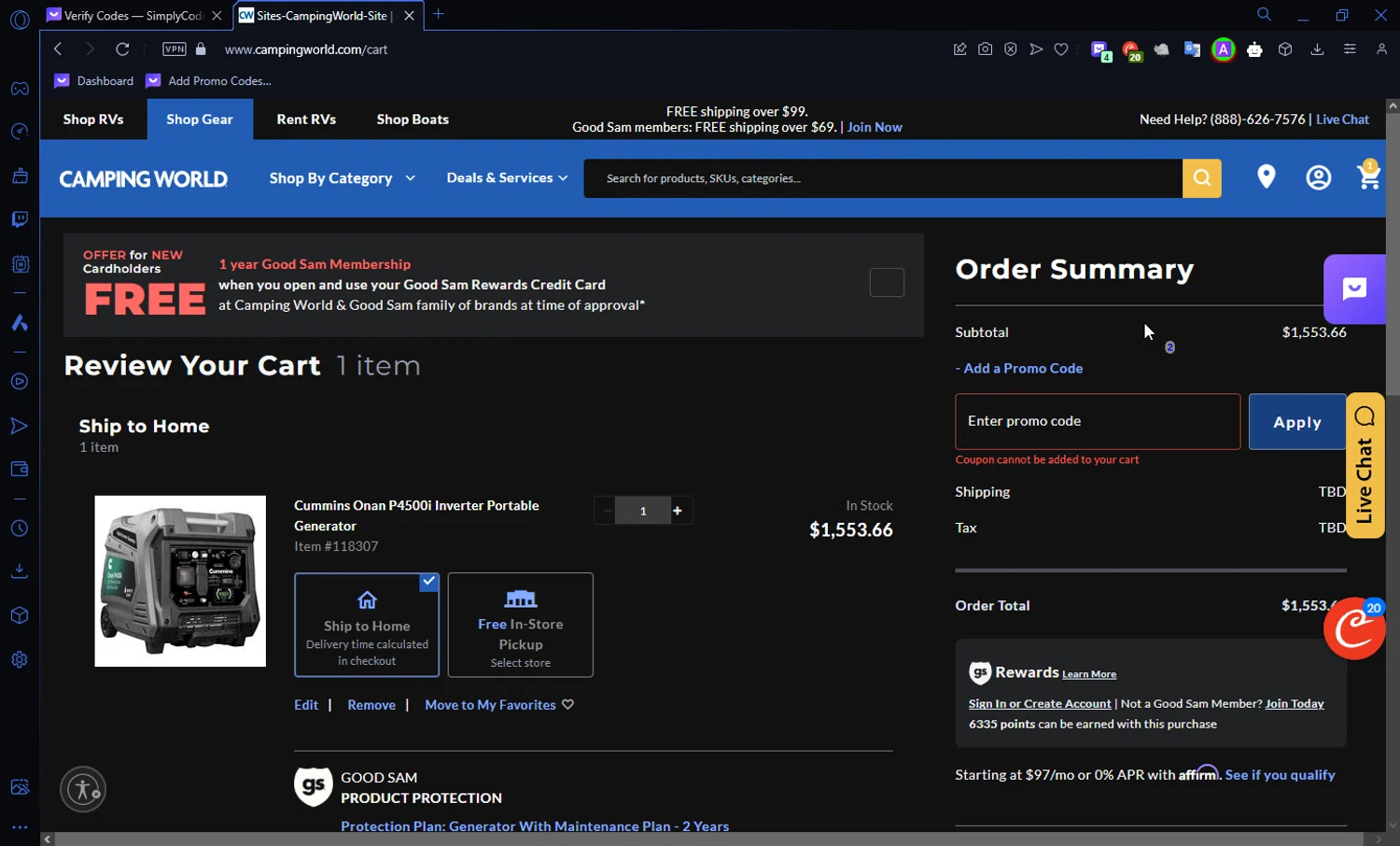Click the browser toolbar download arrow icon
Image resolution: width=1400 pixels, height=846 pixels.
[x=1317, y=49]
